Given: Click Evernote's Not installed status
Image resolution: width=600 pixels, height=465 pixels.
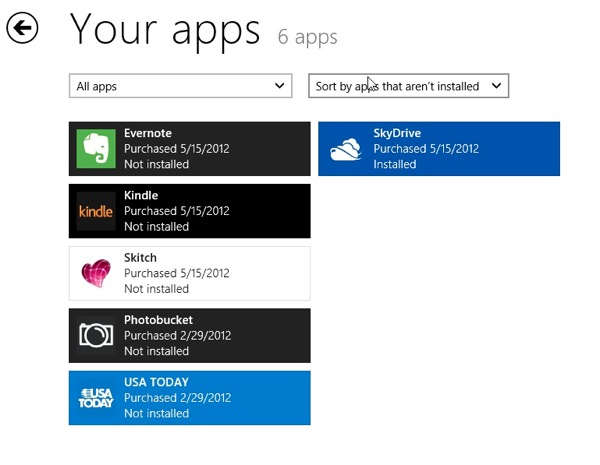Looking at the screenshot, I should click(157, 165).
